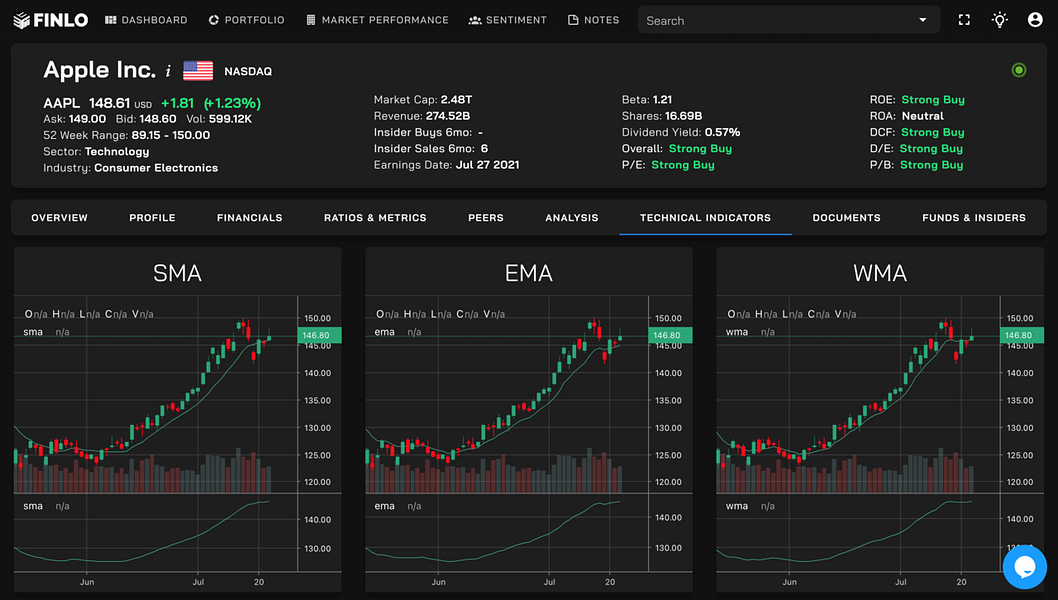
Task: Click the Apple Inc. company name
Action: click(100, 70)
